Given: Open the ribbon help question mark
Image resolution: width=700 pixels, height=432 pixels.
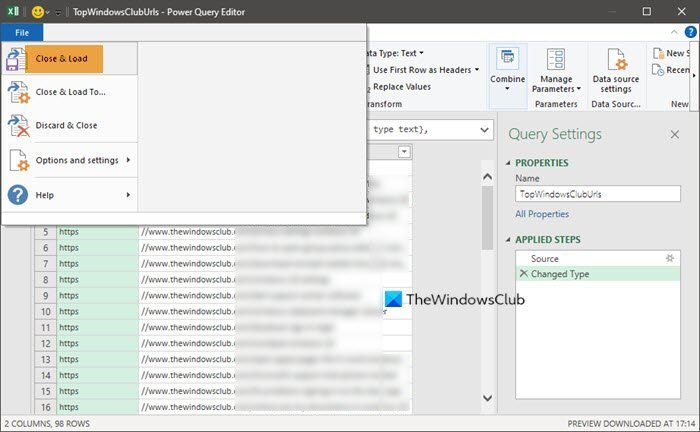Looking at the screenshot, I should (x=690, y=32).
